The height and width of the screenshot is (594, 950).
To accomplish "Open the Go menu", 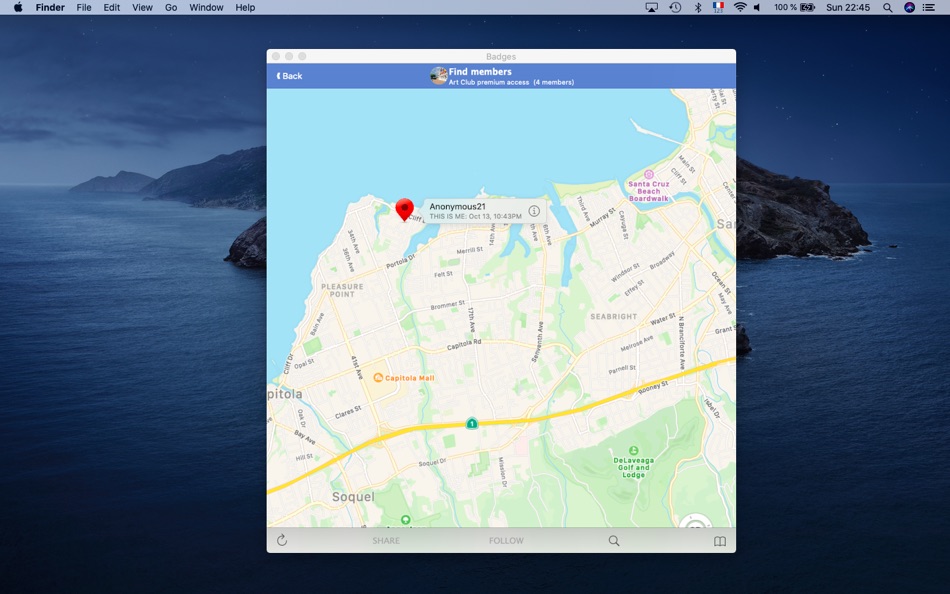I will coord(171,7).
